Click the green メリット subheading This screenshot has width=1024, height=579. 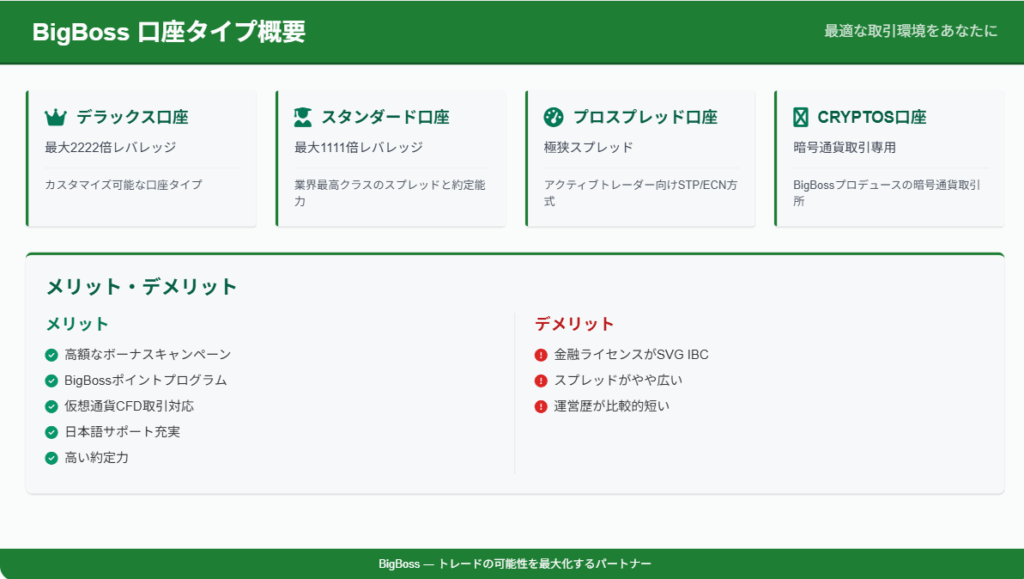[x=77, y=324]
